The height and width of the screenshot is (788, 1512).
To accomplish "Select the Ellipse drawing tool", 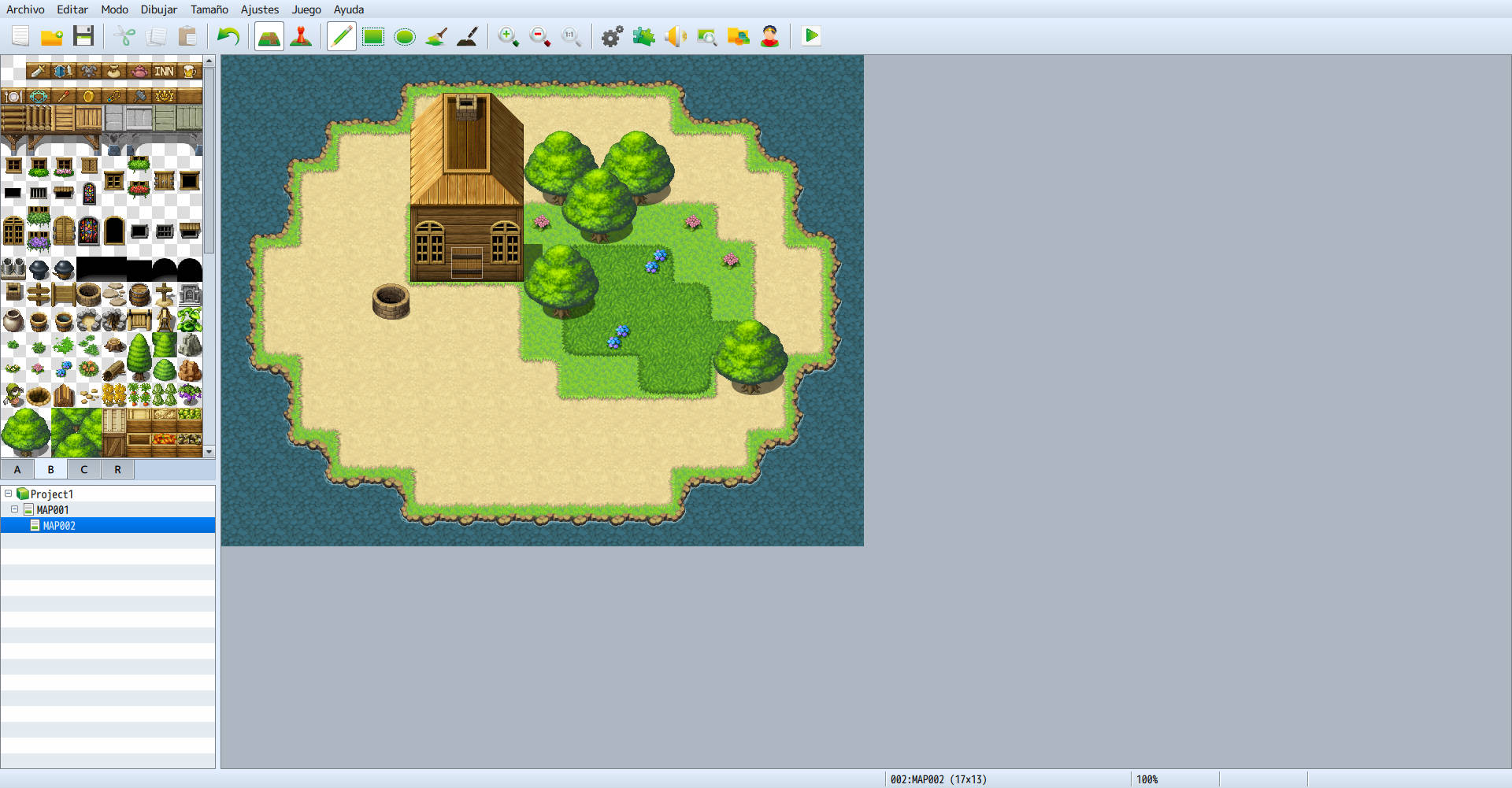I will click(405, 36).
